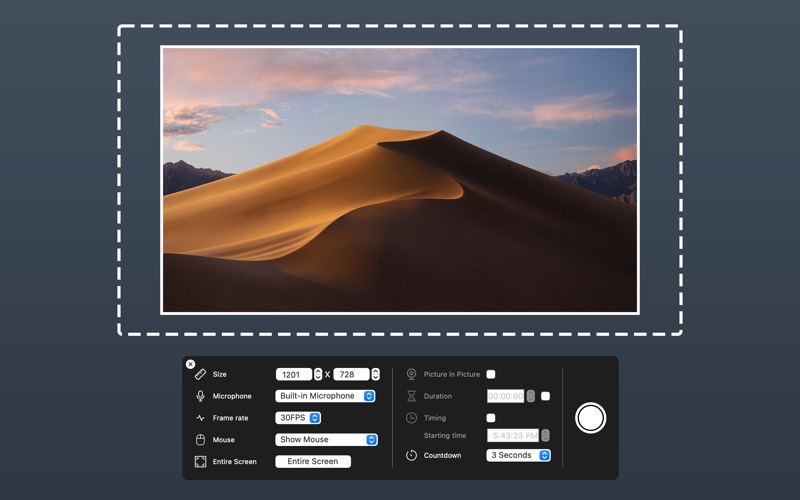Click the Duration time field 00:00:00

coord(506,396)
